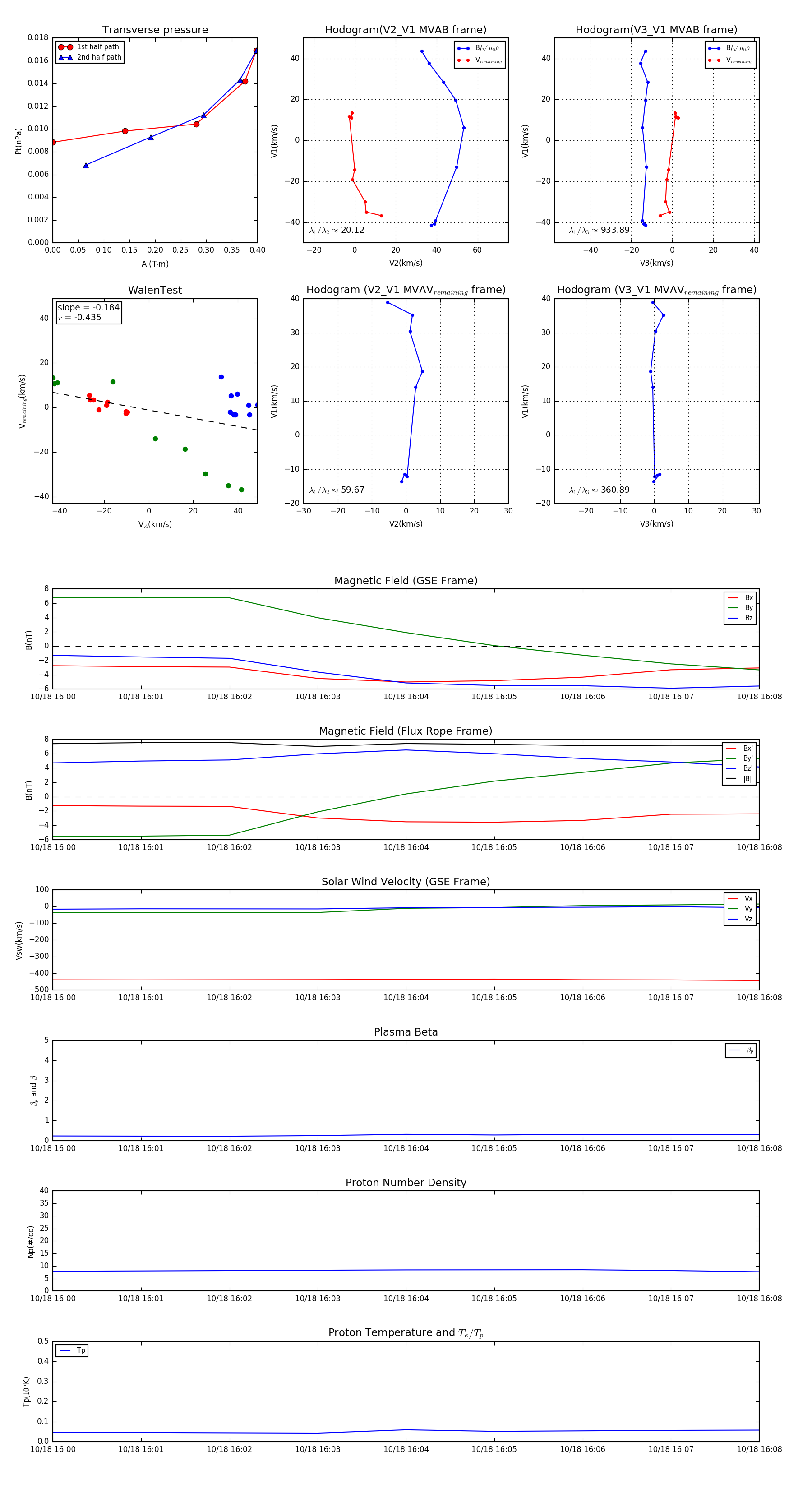Click the 'Bz' legend entry in GSE plot
The width and height of the screenshot is (812, 1489).
click(740, 618)
